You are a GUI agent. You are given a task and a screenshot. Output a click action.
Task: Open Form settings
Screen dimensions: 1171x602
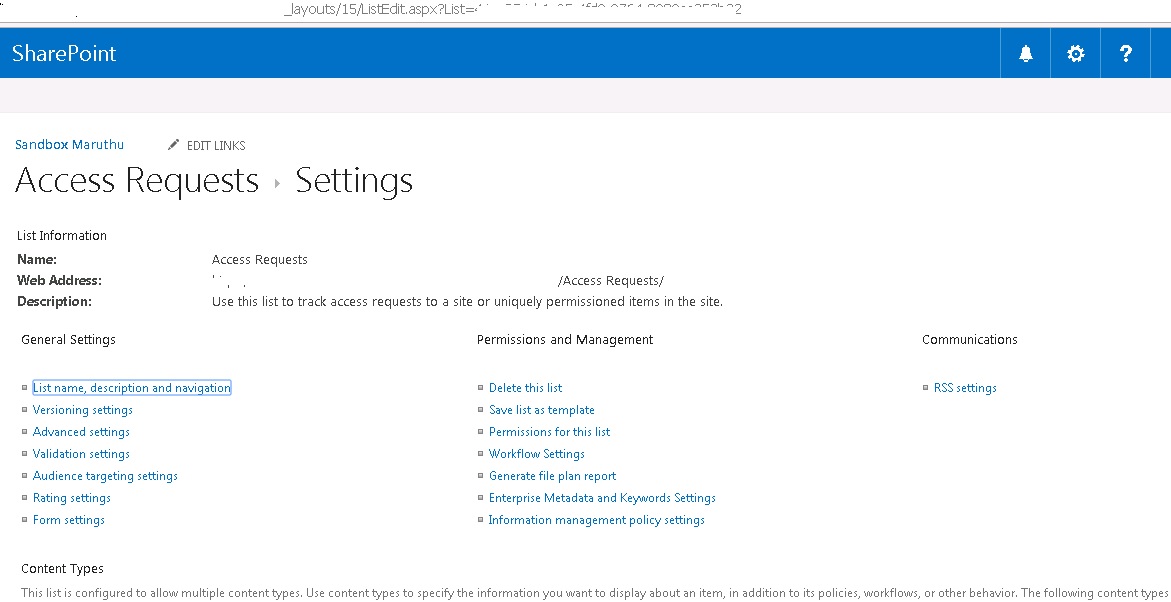coord(68,519)
